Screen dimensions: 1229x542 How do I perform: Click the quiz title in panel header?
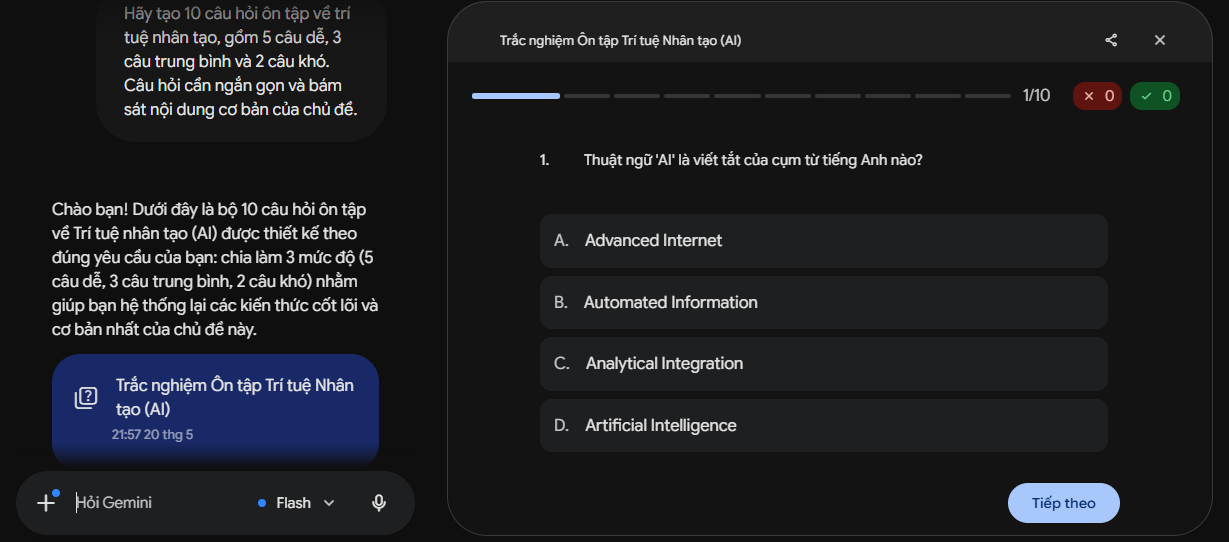click(x=620, y=41)
